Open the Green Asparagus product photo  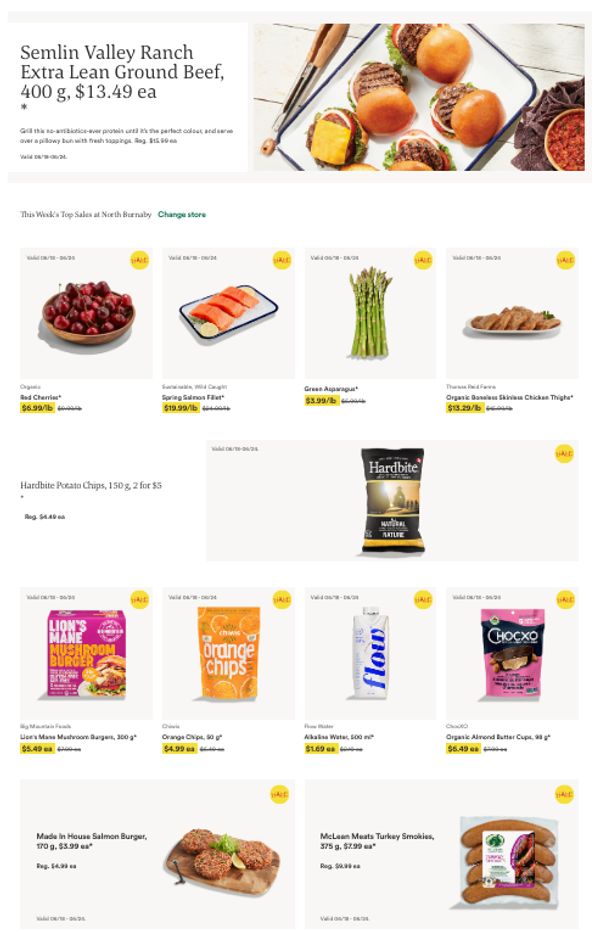click(x=370, y=313)
